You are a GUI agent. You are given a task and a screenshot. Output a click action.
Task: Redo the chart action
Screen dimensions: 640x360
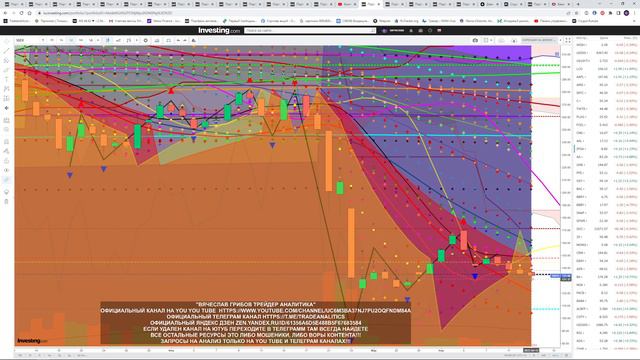point(185,40)
